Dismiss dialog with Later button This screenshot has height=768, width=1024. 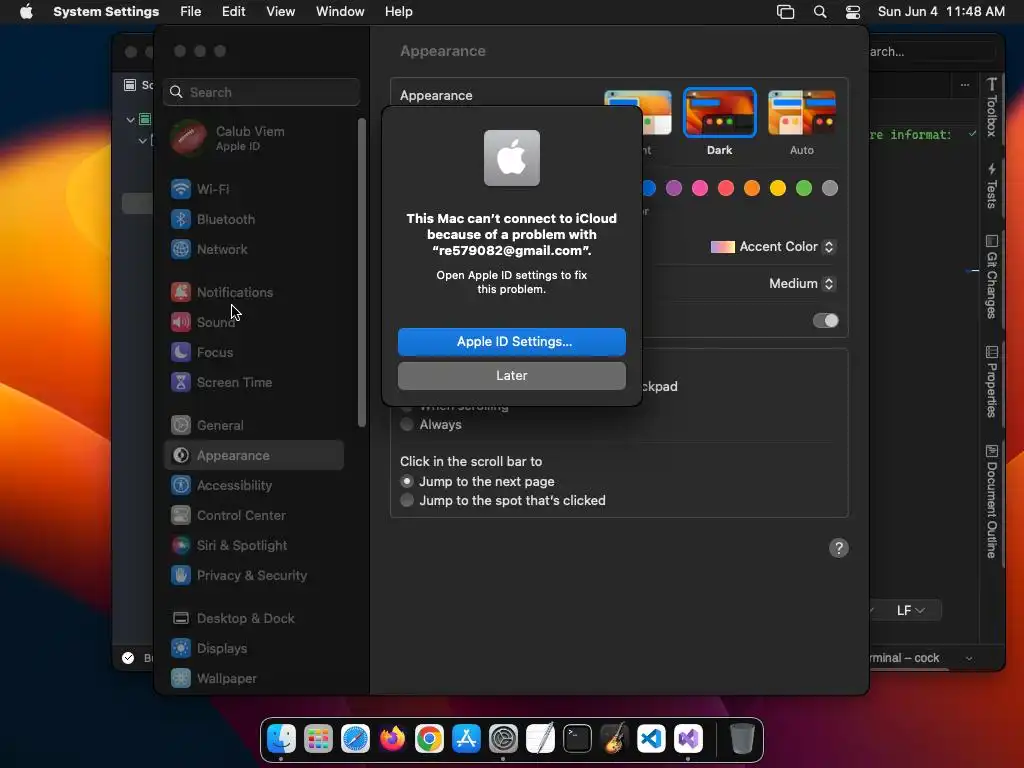(512, 376)
